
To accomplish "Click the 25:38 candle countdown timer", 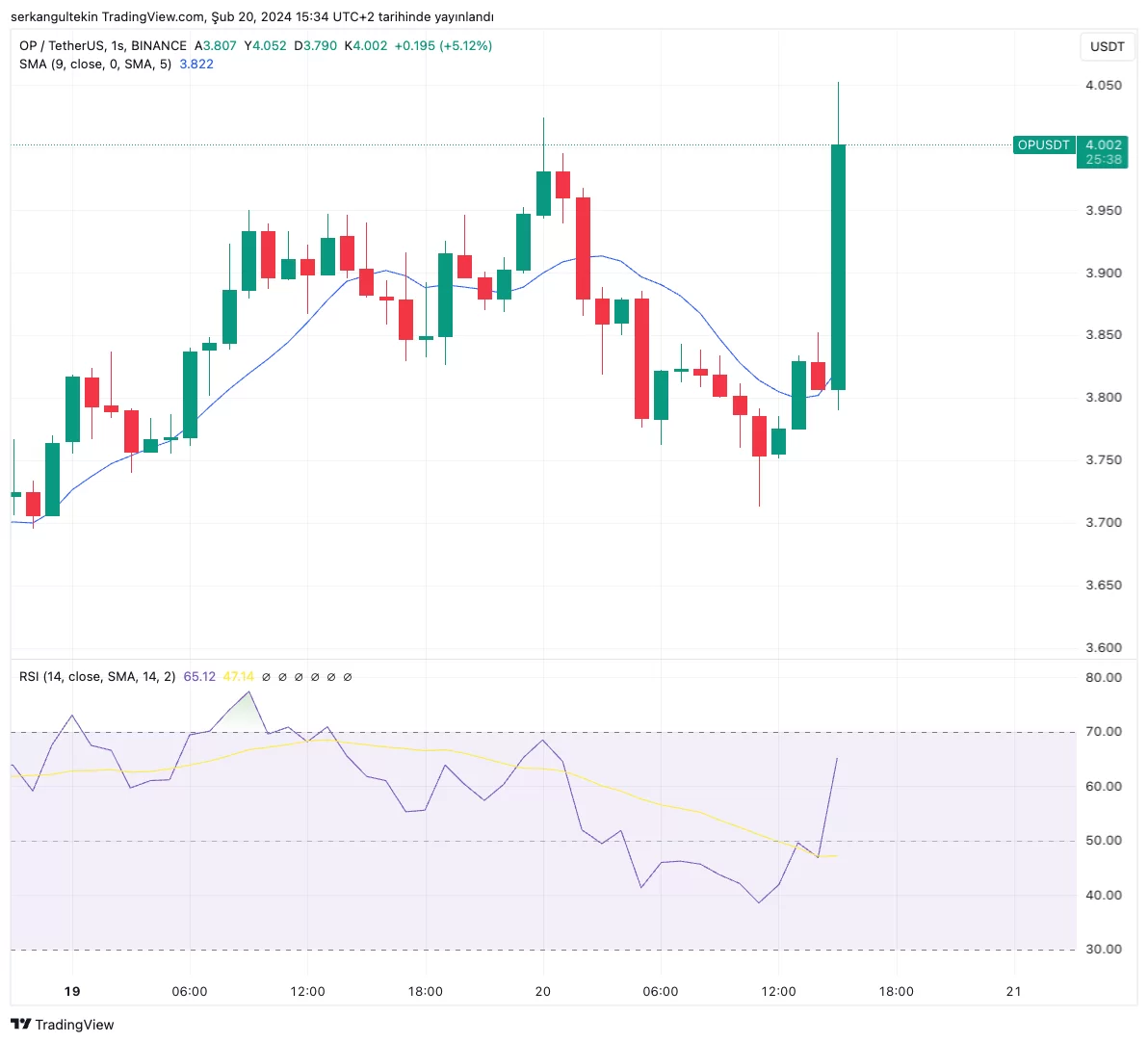I will [x=1103, y=160].
